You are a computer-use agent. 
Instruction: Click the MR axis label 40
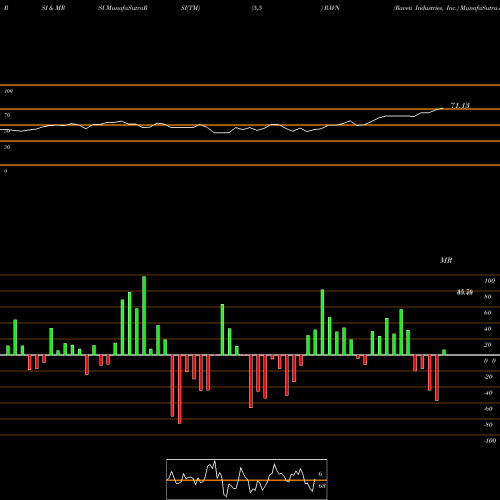[x=488, y=329]
